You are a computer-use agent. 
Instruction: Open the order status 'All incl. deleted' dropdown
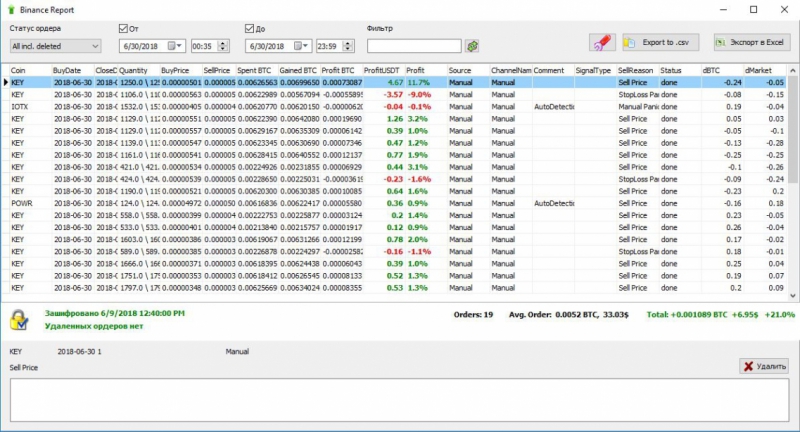click(x=55, y=46)
